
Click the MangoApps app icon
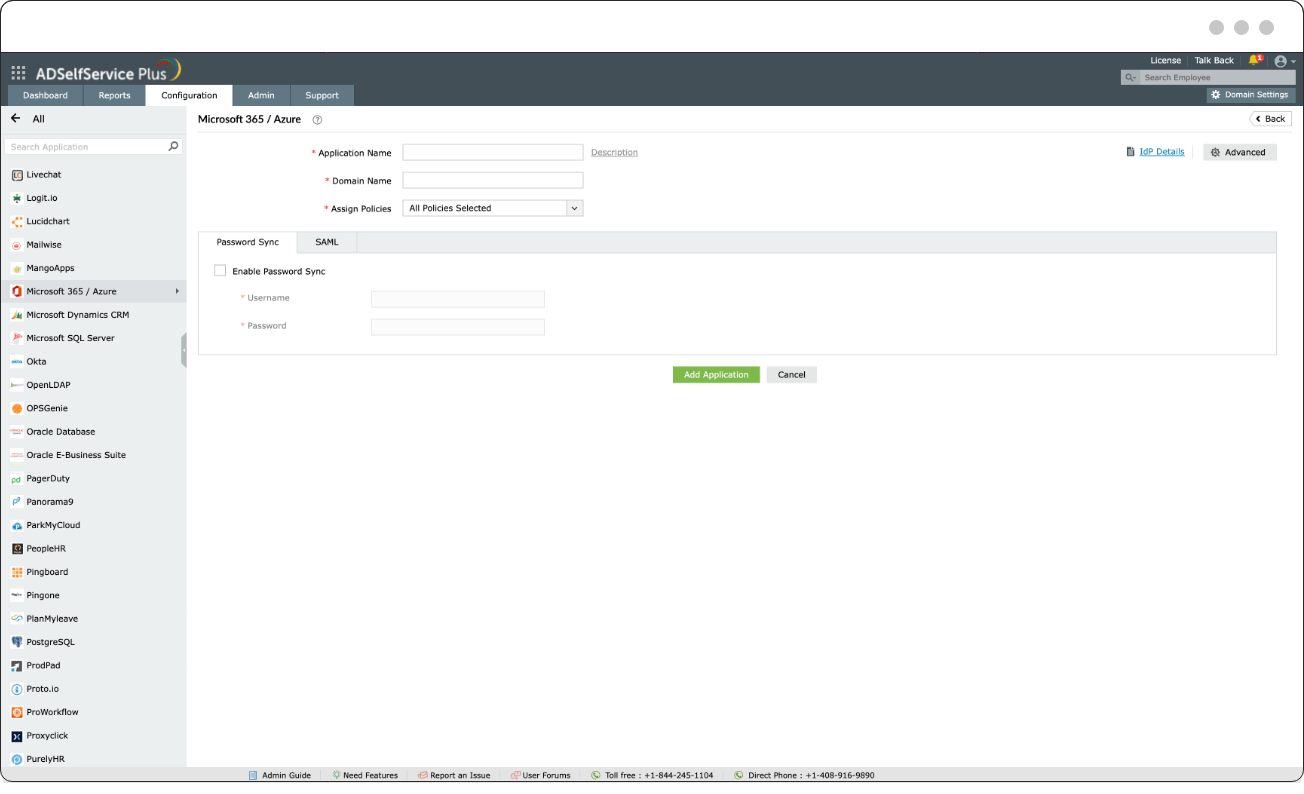[17, 268]
